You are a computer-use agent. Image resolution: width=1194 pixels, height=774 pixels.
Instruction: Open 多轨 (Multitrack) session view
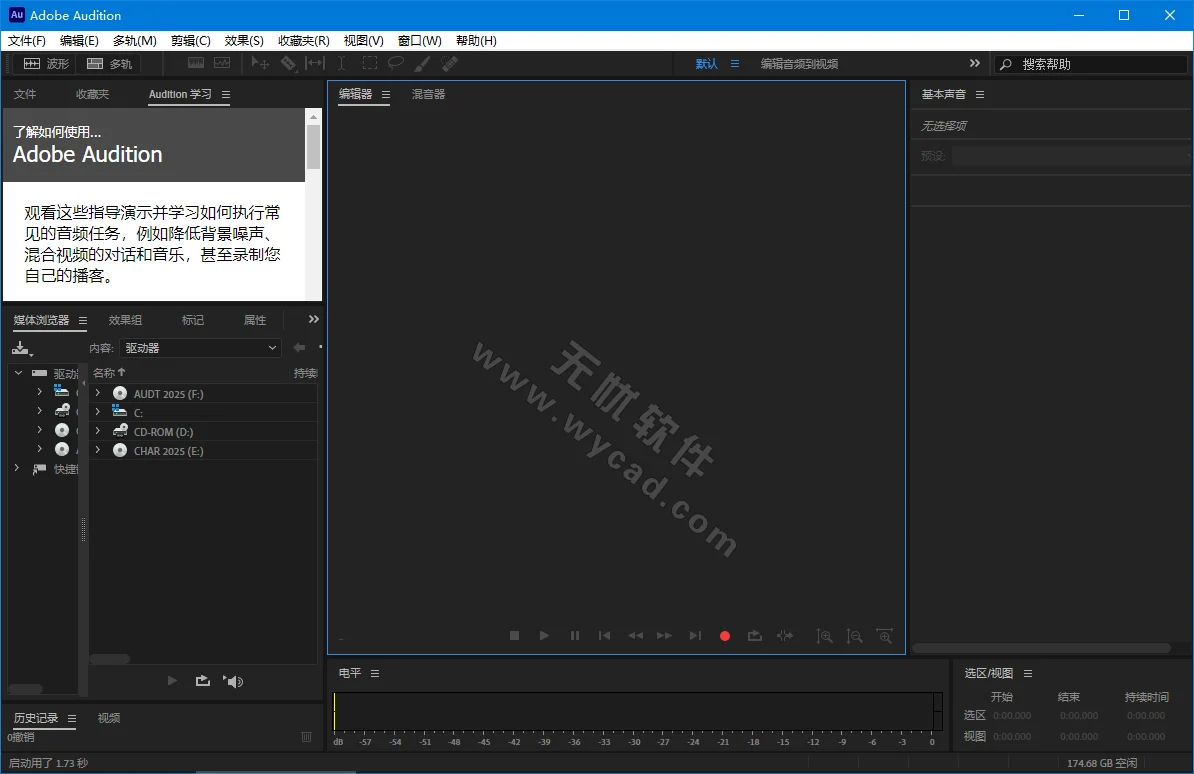[109, 63]
